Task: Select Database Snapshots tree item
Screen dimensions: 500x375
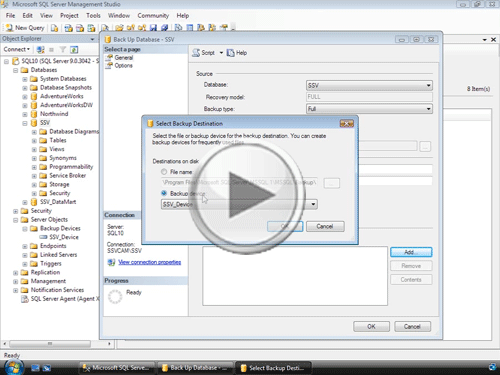Action: [66, 88]
